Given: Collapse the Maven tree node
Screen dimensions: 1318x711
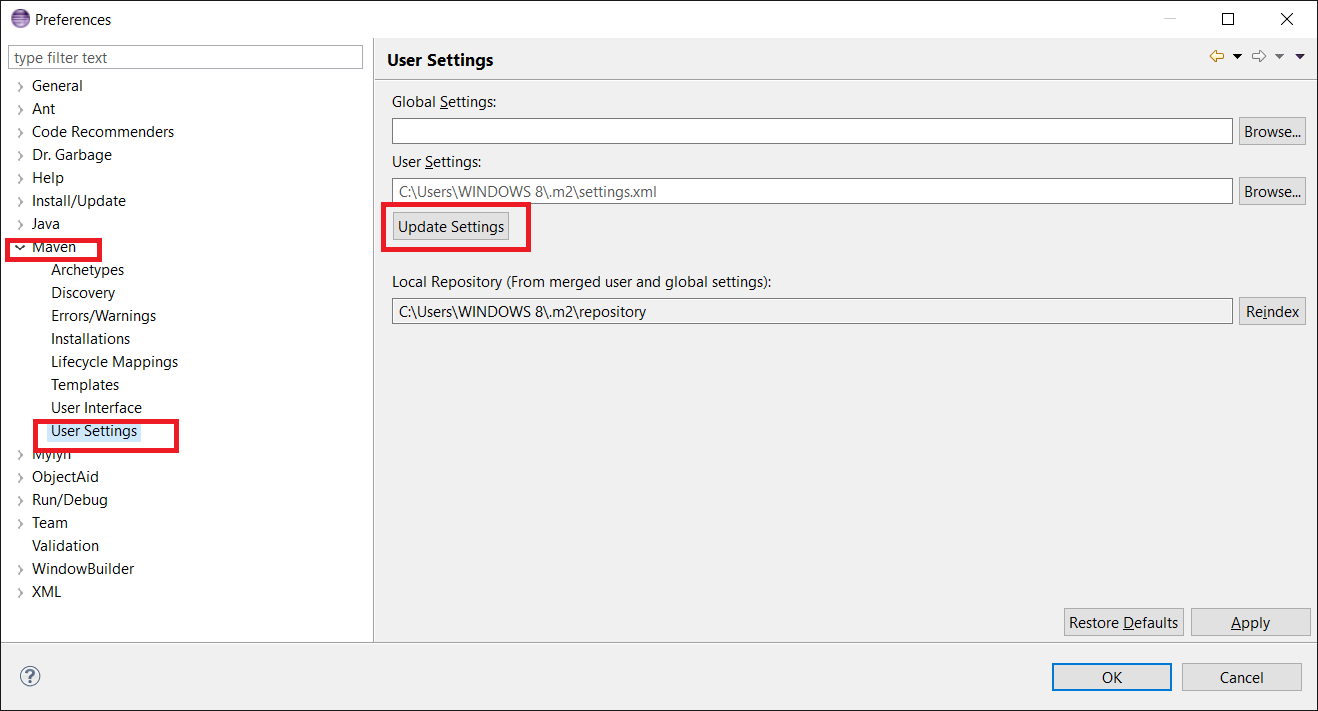Looking at the screenshot, I should coord(20,247).
